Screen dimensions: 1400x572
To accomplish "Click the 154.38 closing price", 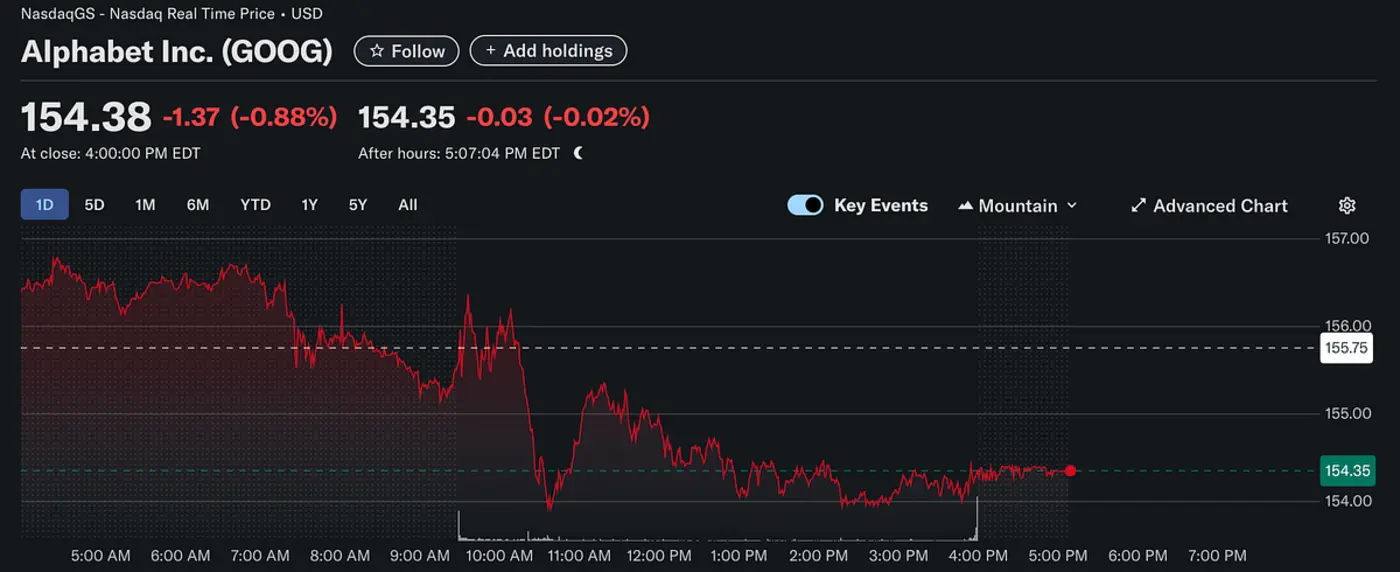I will point(86,117).
